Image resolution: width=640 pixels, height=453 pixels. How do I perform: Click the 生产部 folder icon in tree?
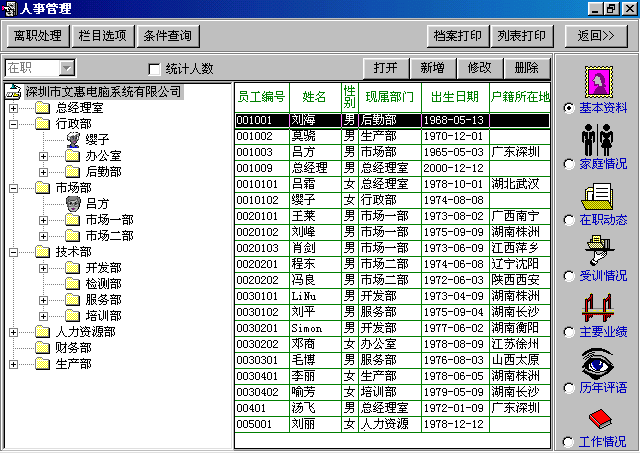pyautogui.click(x=42, y=364)
